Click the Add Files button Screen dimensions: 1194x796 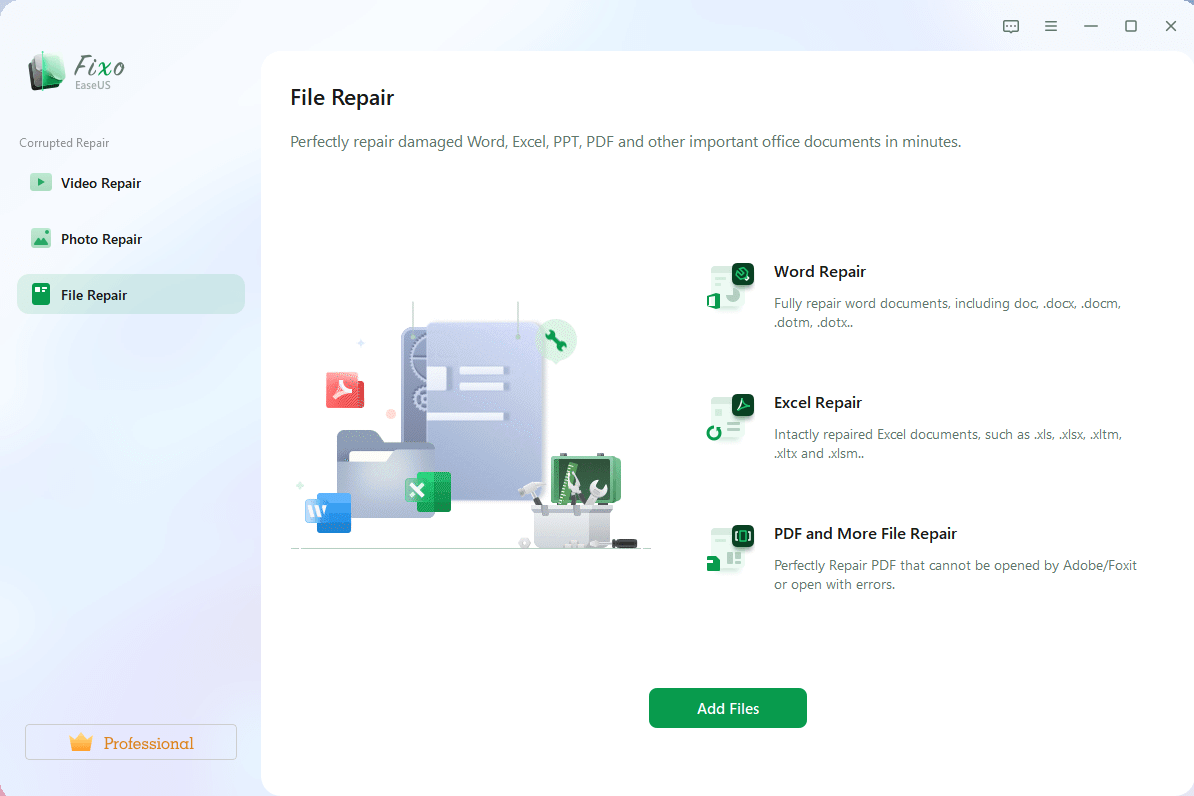click(x=727, y=707)
